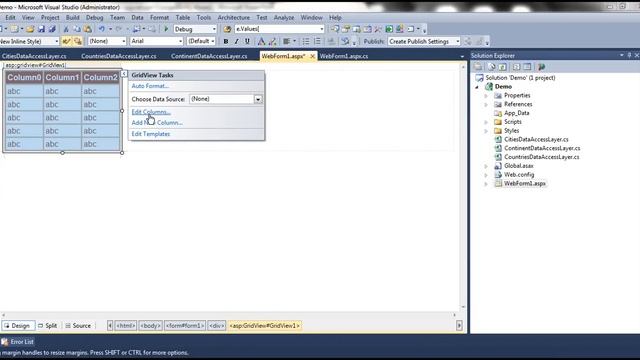Undo the last action with the Undo arrow
Screen dimensions: 640x360
[x=102, y=29]
